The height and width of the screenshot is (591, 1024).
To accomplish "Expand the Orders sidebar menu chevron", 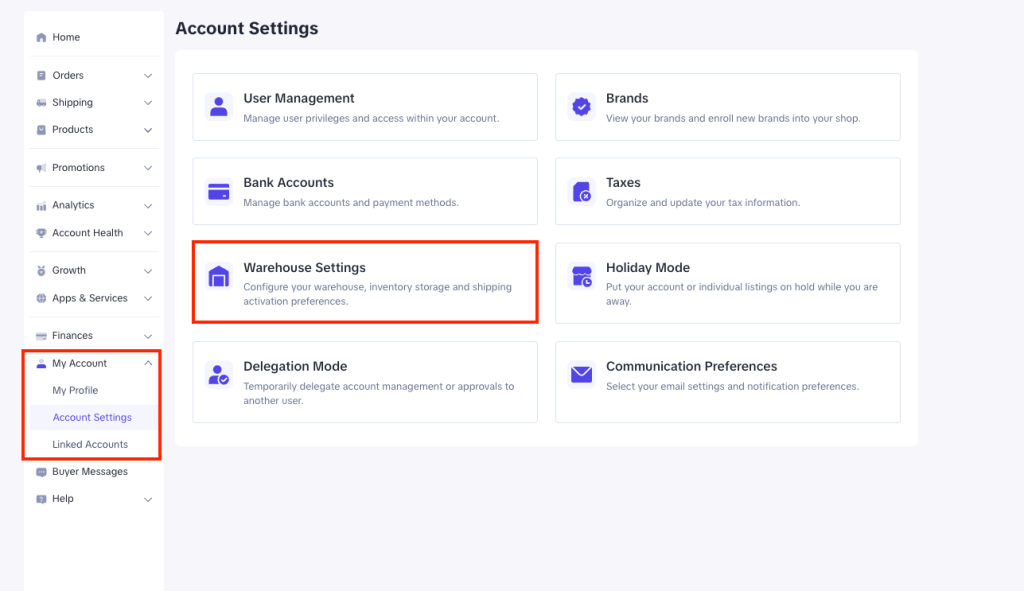I will click(148, 76).
